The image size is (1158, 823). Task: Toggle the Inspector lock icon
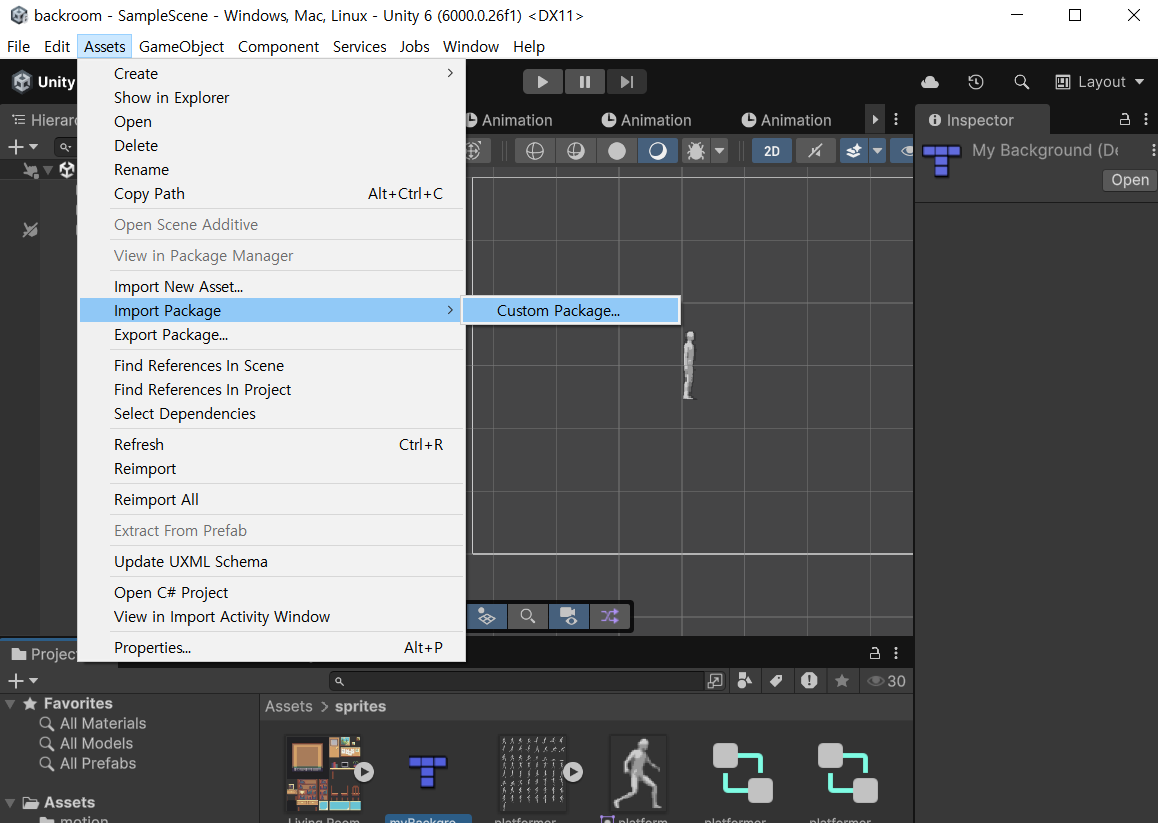point(1125,120)
